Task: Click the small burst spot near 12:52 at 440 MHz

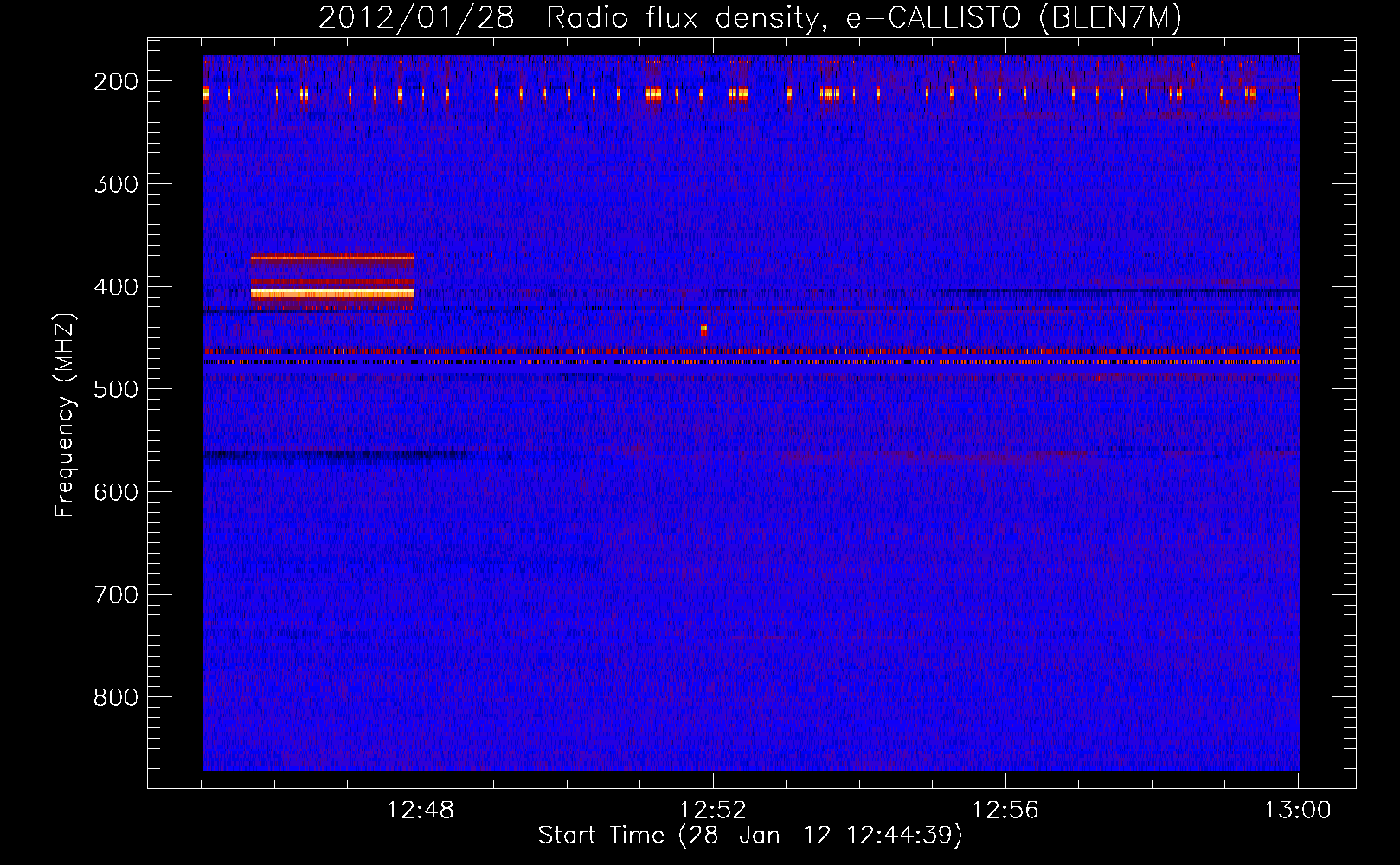Action: [x=703, y=330]
